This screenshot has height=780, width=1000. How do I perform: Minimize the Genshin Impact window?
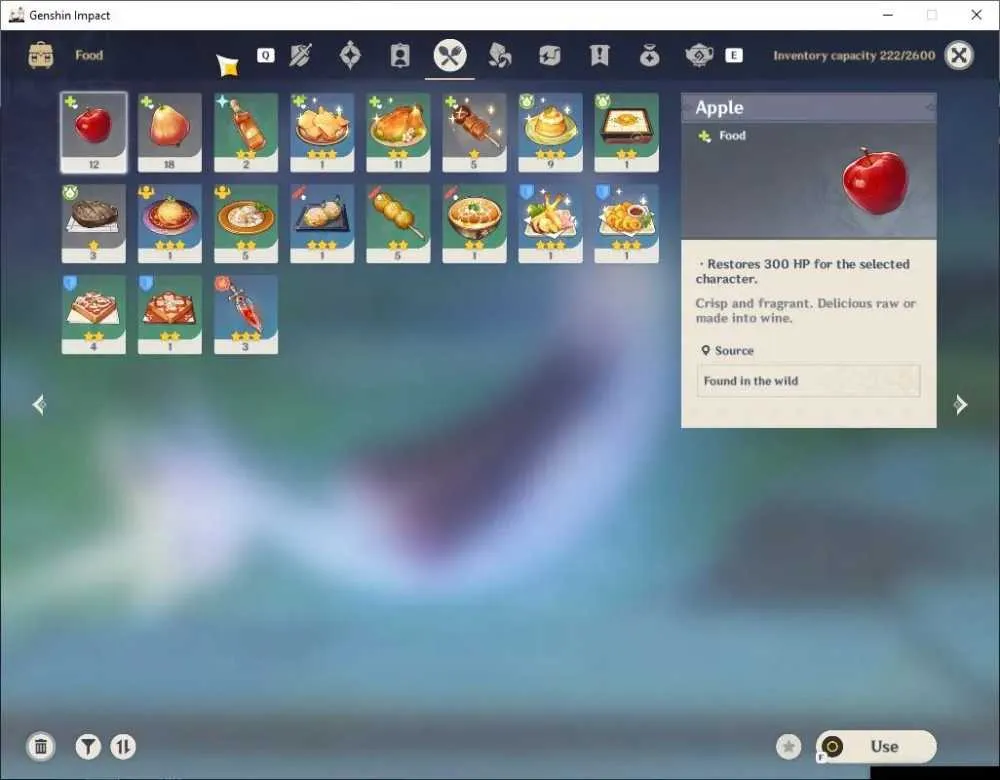point(888,15)
